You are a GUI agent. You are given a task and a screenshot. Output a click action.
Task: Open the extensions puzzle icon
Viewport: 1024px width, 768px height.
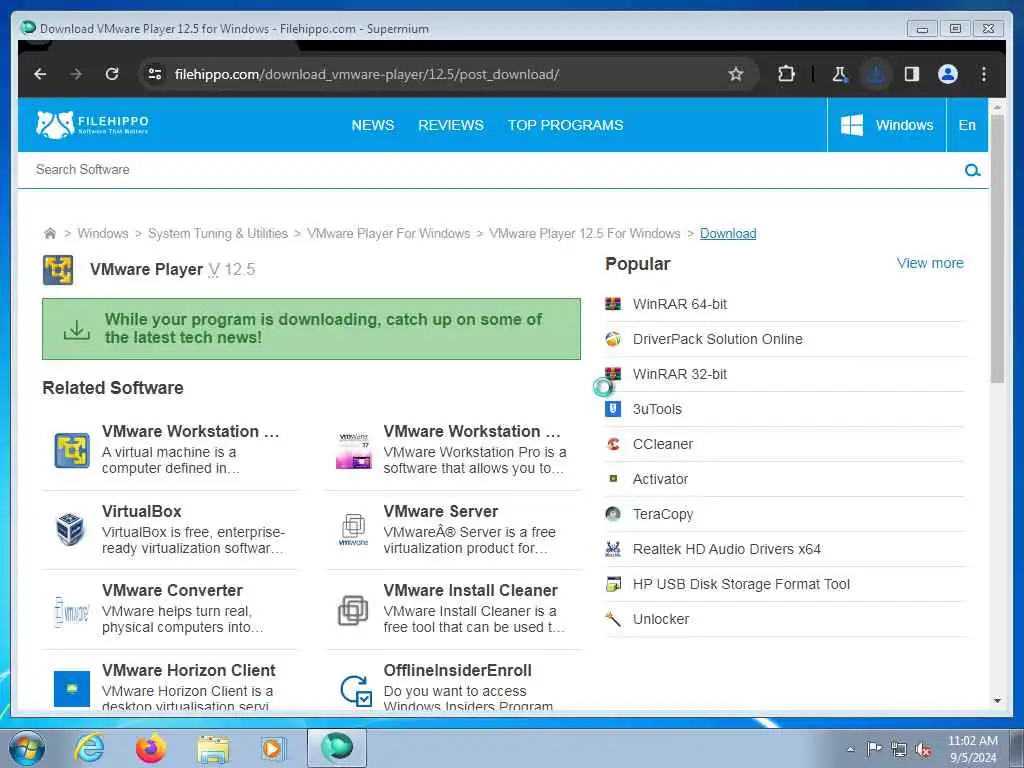pyautogui.click(x=786, y=74)
